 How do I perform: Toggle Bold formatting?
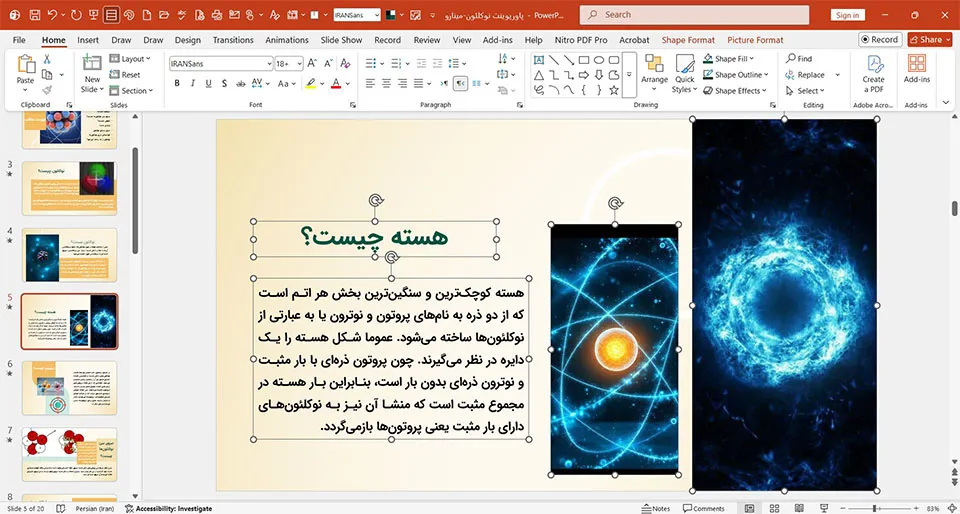178,83
